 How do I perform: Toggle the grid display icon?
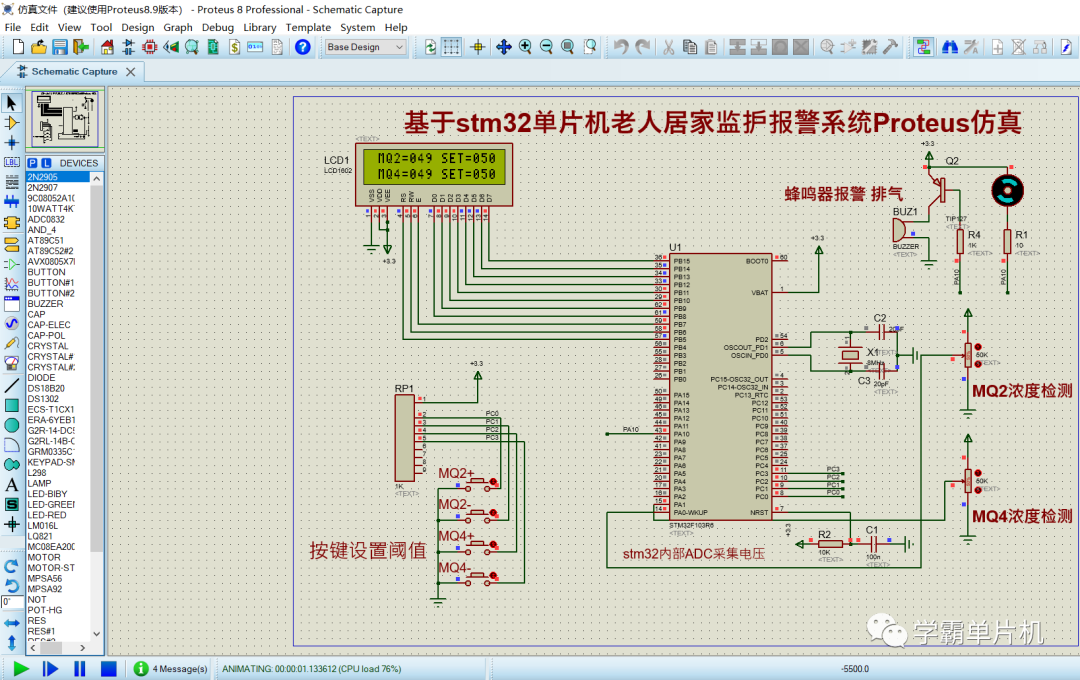451,47
